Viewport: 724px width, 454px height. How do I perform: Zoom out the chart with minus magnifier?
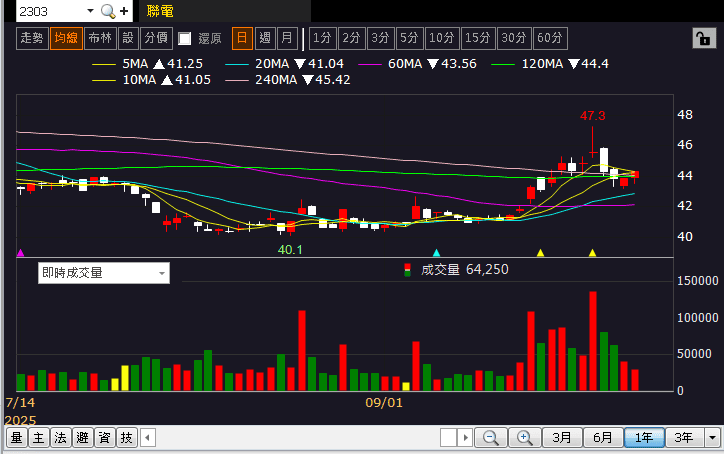[491, 438]
